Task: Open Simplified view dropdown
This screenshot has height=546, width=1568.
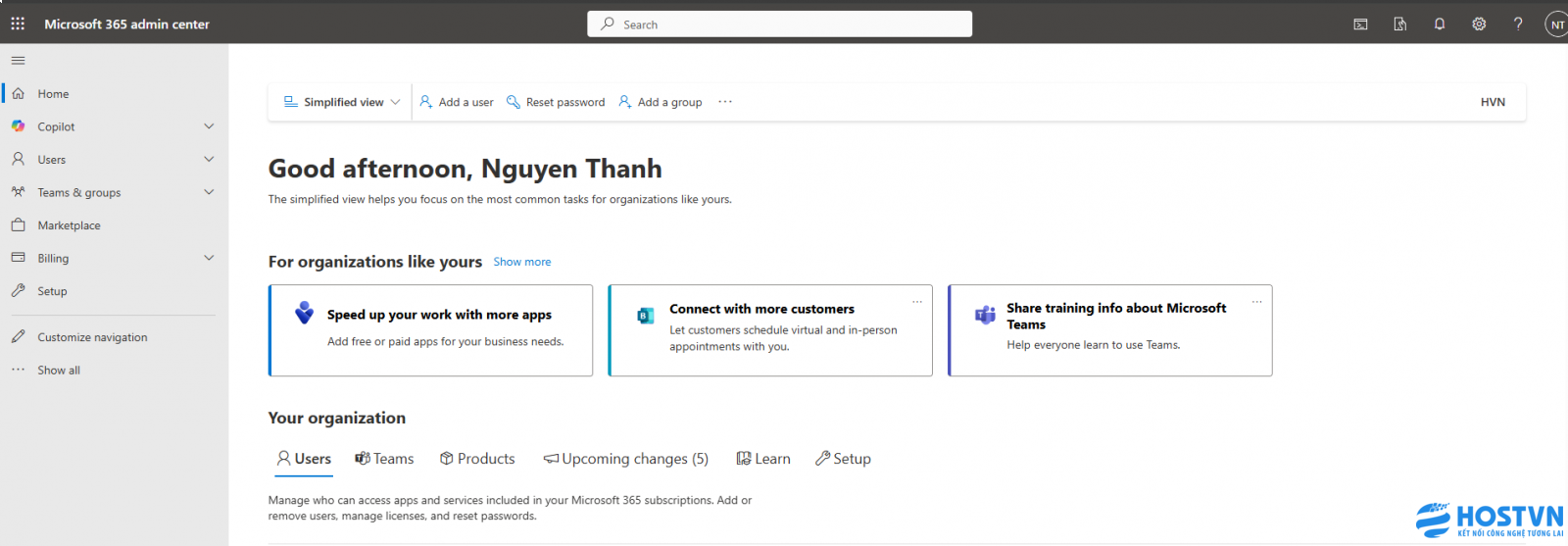Action: click(x=342, y=102)
